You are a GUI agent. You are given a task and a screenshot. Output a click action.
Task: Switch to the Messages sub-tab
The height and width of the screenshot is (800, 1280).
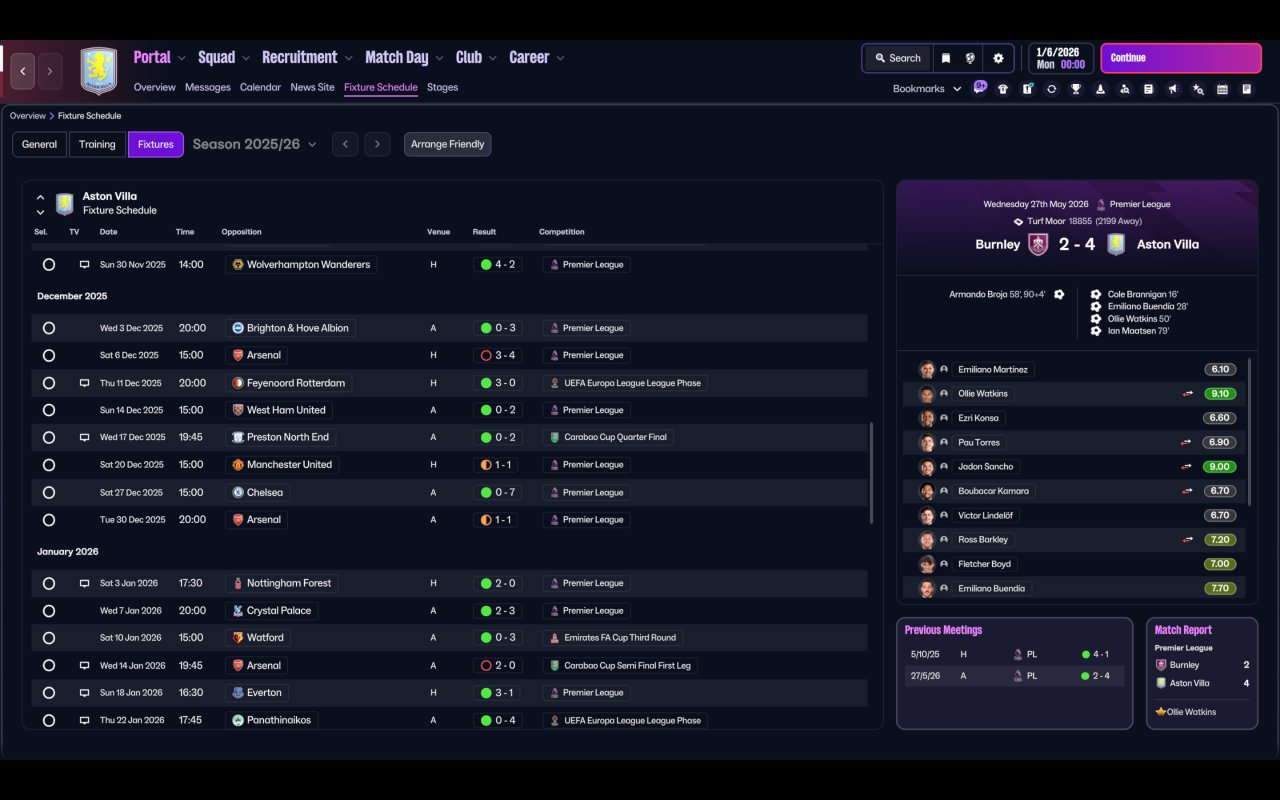pos(208,88)
